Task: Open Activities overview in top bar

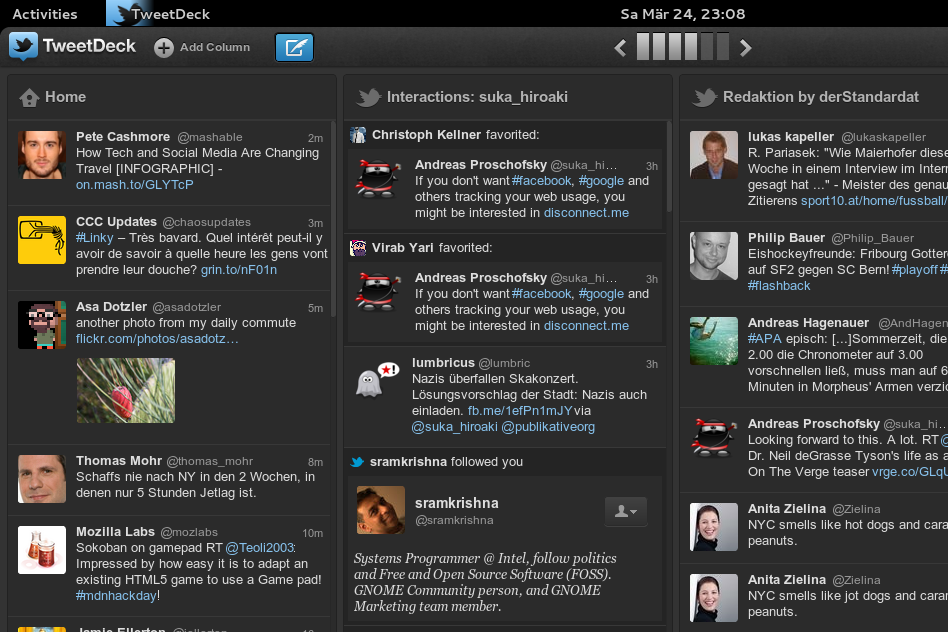Action: tap(45, 14)
